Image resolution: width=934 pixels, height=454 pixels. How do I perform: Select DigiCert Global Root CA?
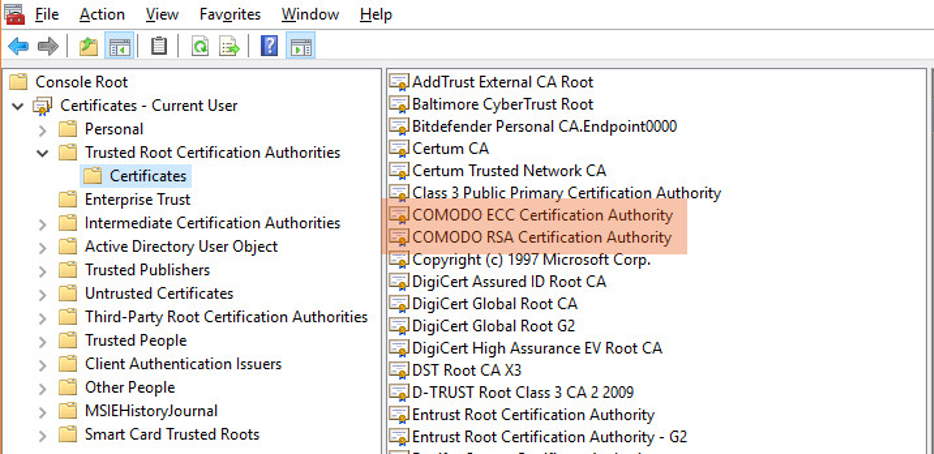[495, 304]
